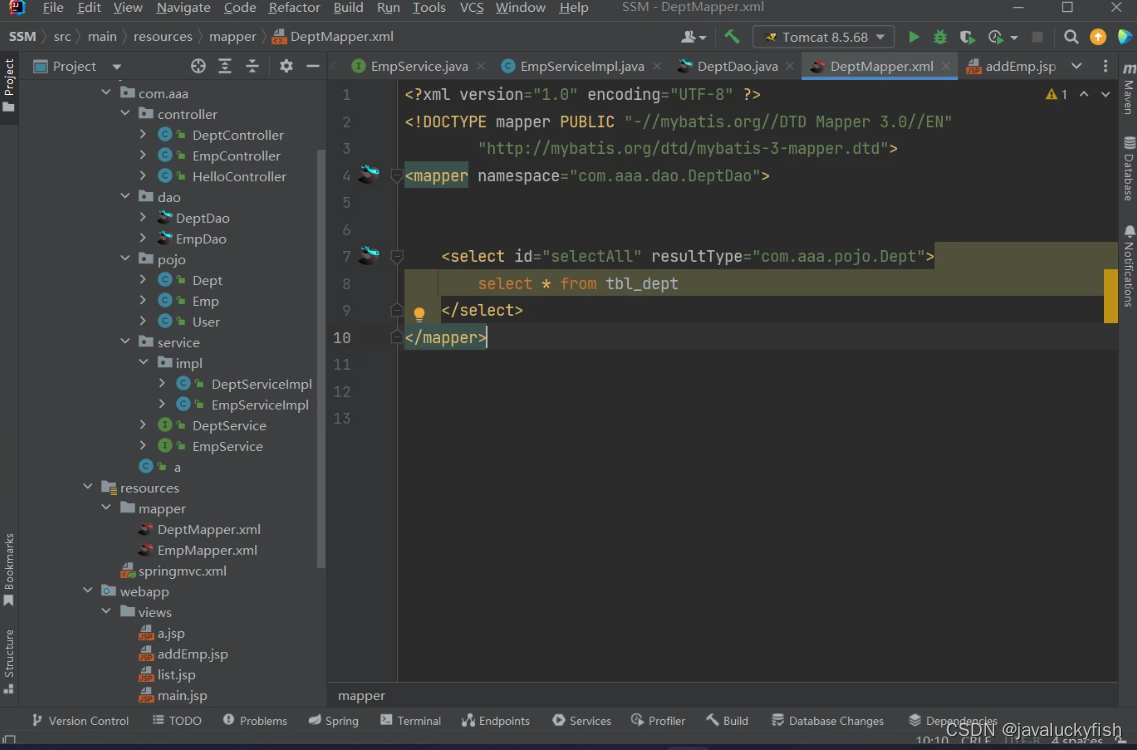This screenshot has width=1137, height=750.
Task: Click the MyBatis gutter icon beside line 7
Action: 368,256
